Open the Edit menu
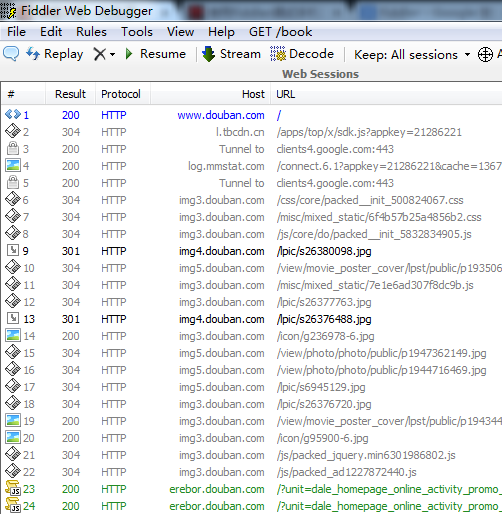This screenshot has width=502, height=514. [51, 32]
